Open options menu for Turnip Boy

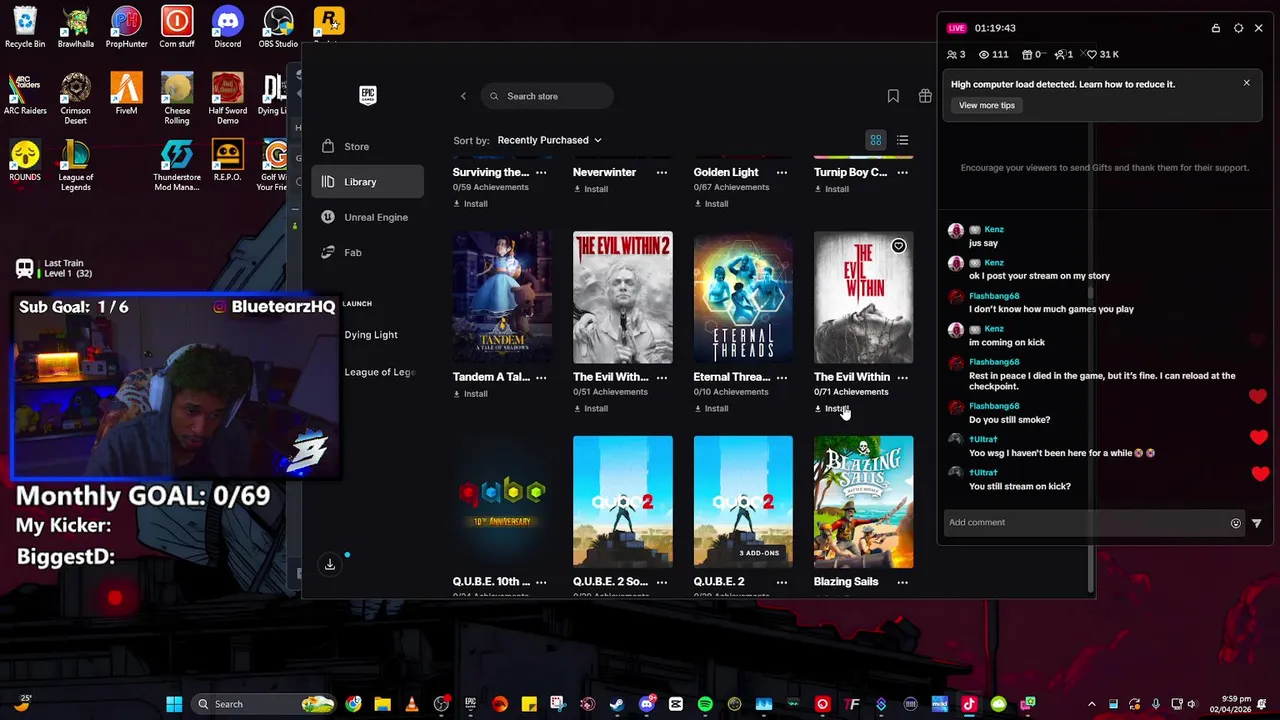click(x=902, y=172)
